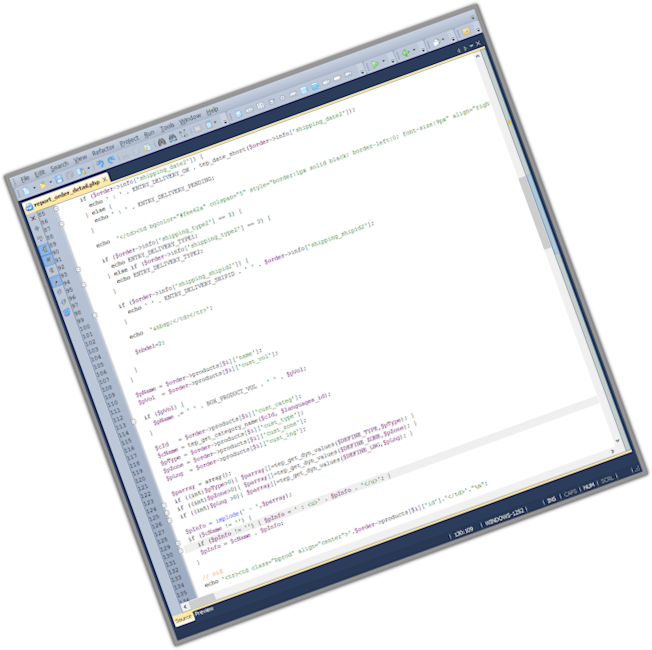The height and width of the screenshot is (650, 652).
Task: Open the Run menu
Action: 149,133
